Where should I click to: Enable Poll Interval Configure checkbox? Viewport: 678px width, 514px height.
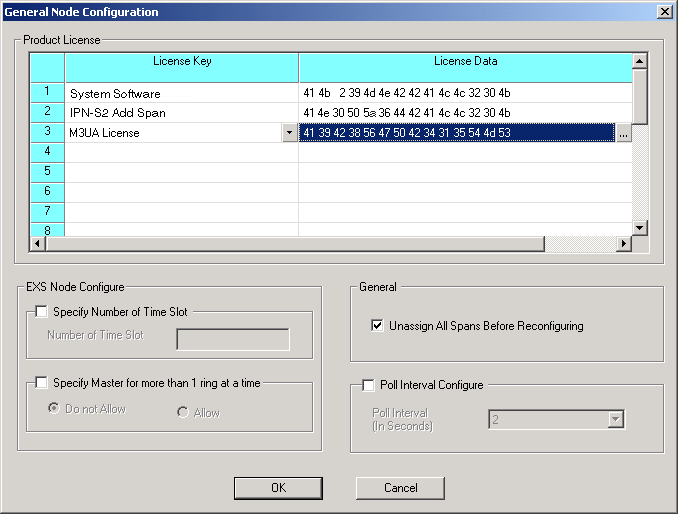tap(369, 385)
